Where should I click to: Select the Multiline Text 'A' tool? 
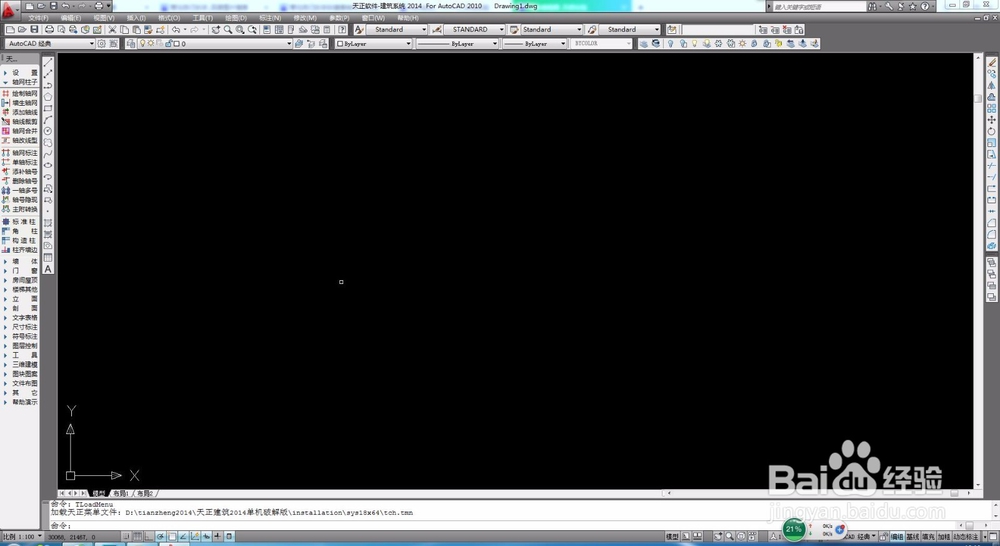coord(48,269)
